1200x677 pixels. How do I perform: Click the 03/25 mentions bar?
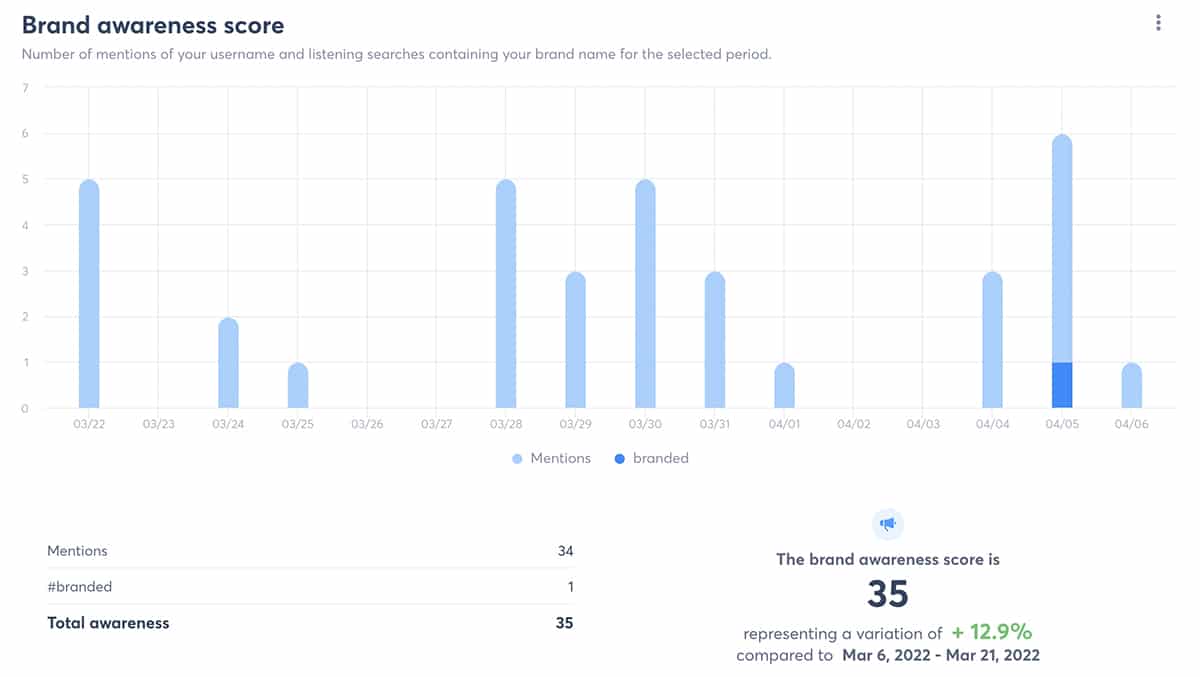coord(298,386)
